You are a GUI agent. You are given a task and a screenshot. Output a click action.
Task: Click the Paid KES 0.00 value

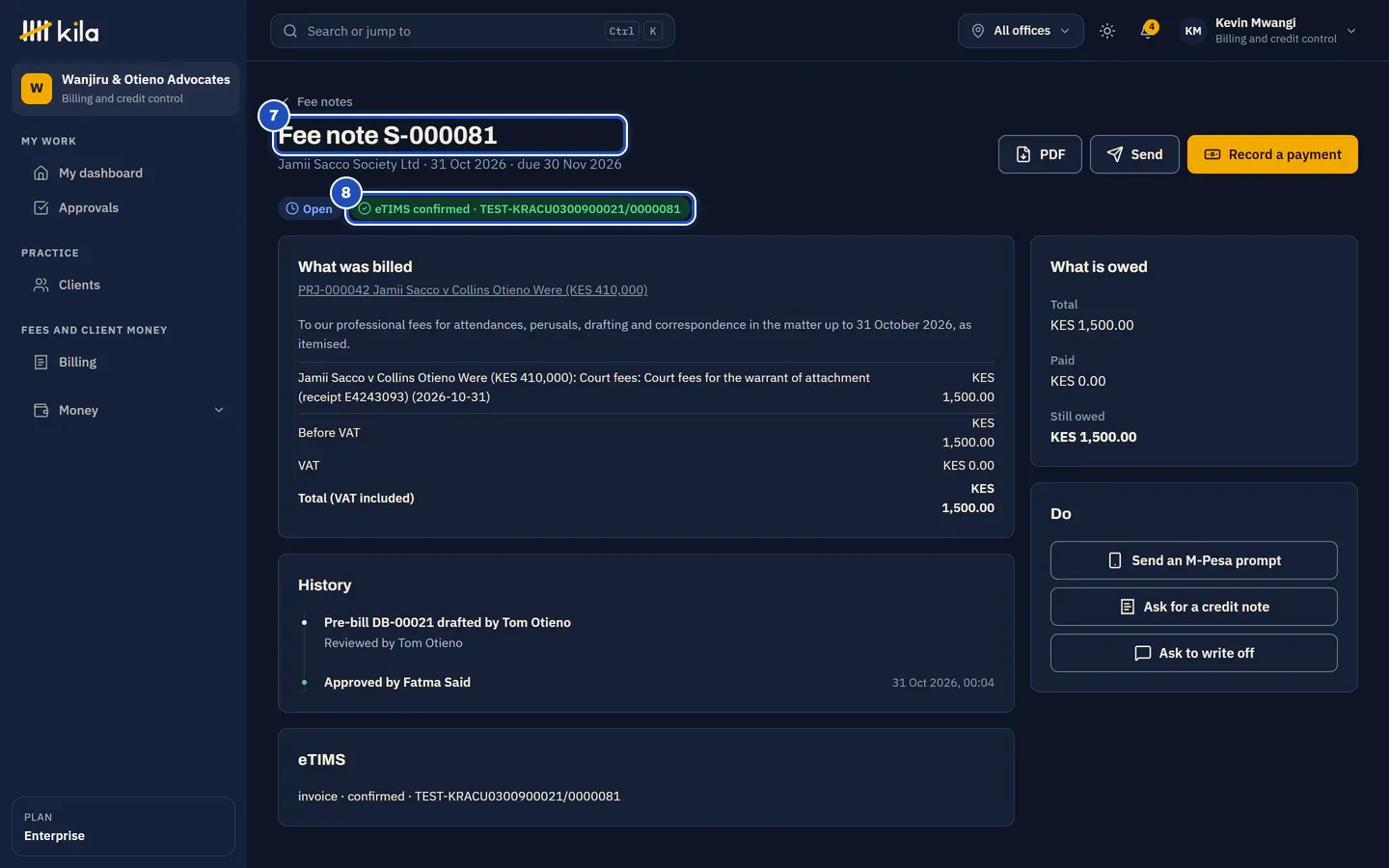pyautogui.click(x=1078, y=381)
